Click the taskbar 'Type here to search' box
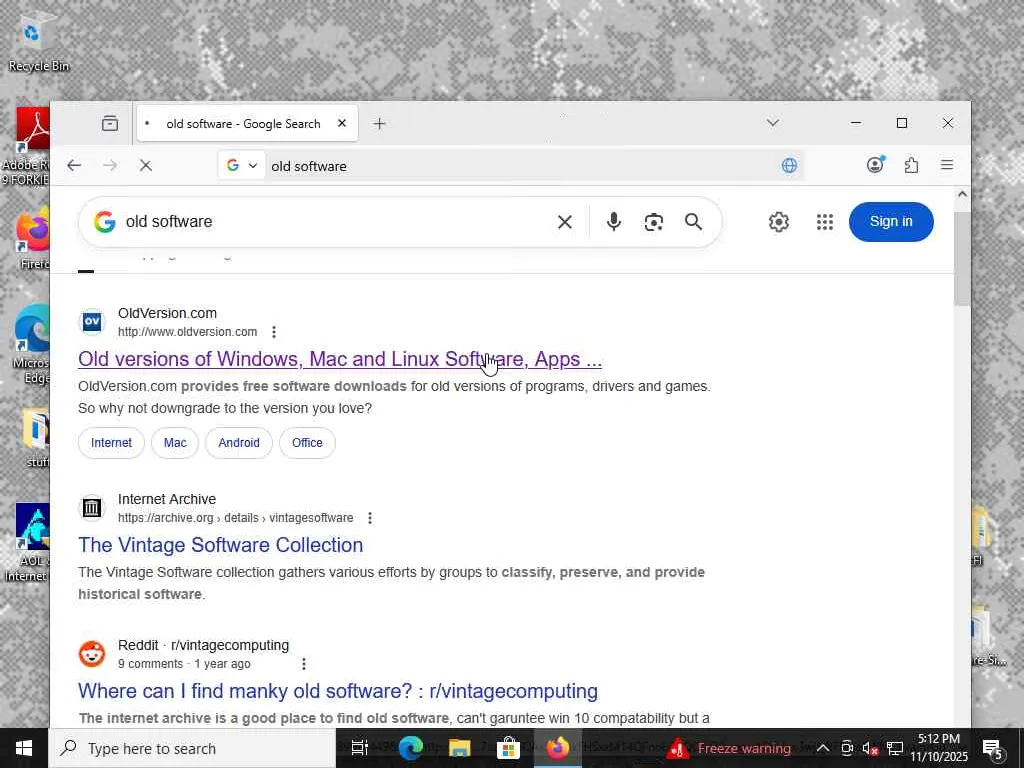This screenshot has width=1024, height=768. [193, 748]
